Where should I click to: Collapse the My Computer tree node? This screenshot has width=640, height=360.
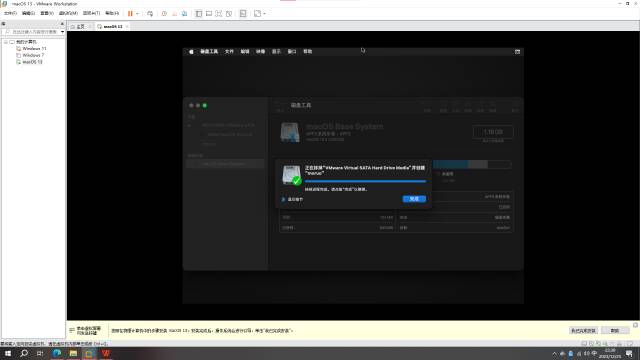coord(6,42)
